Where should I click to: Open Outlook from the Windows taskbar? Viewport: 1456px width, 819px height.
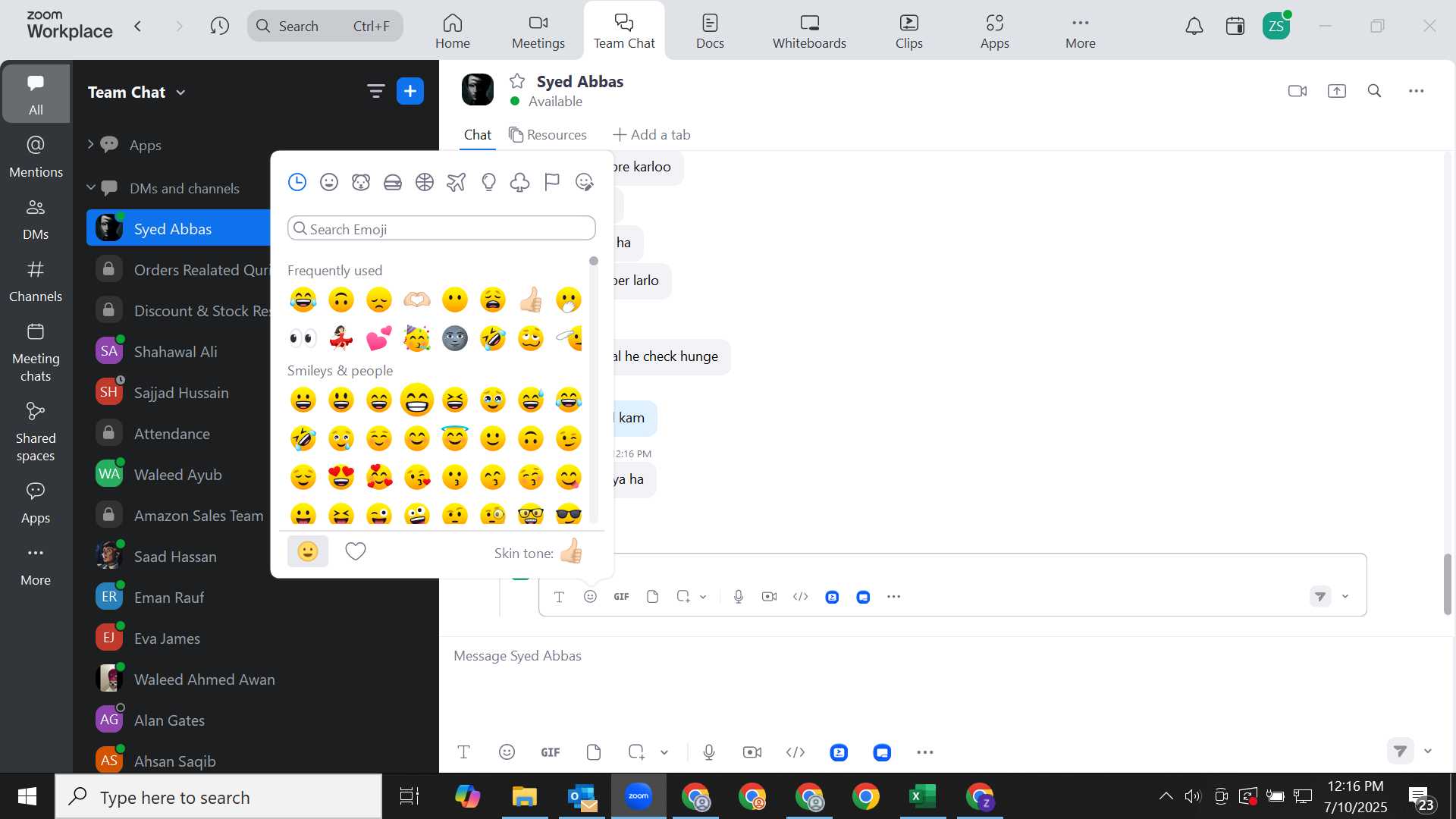(582, 796)
